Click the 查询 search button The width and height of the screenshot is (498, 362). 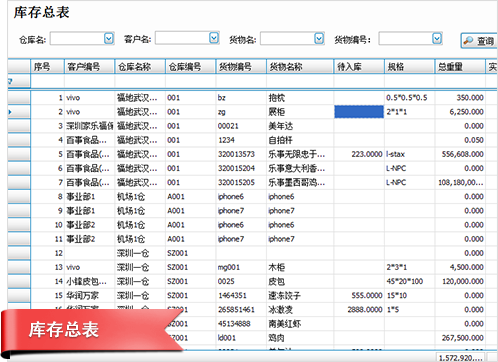(x=479, y=41)
